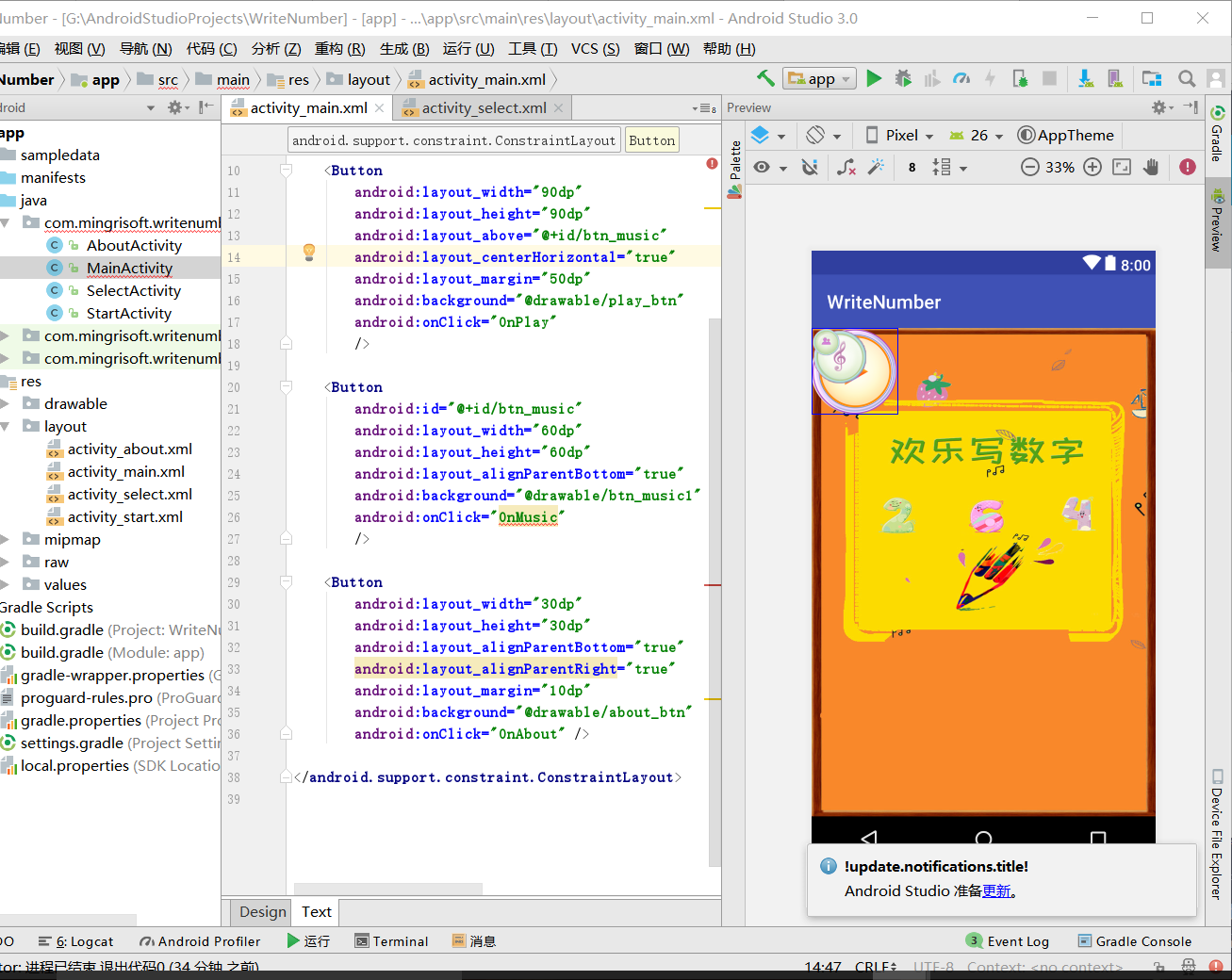The height and width of the screenshot is (980, 1232).
Task: Click the Attach debugger to Android process icon
Action: pos(1020,78)
